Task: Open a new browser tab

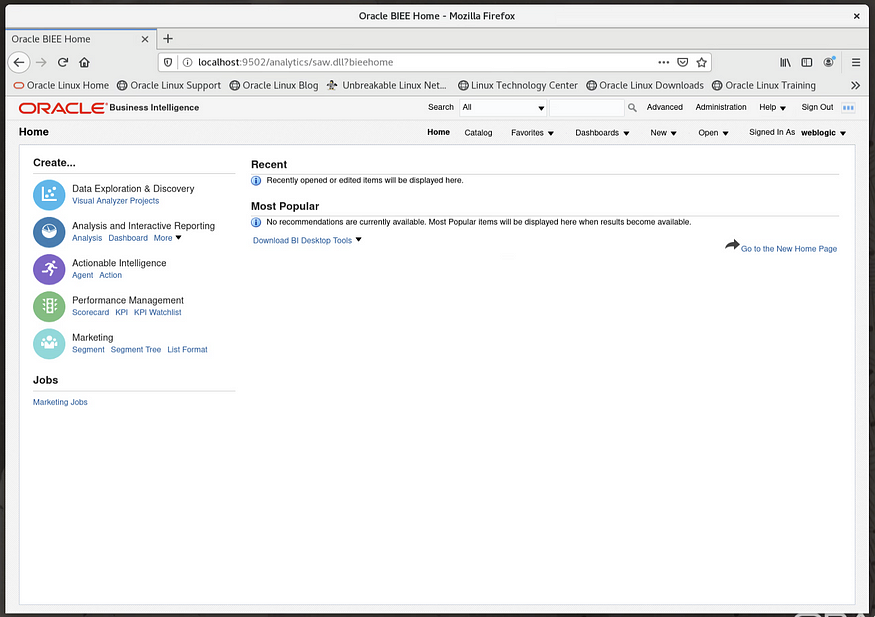Action: (168, 38)
